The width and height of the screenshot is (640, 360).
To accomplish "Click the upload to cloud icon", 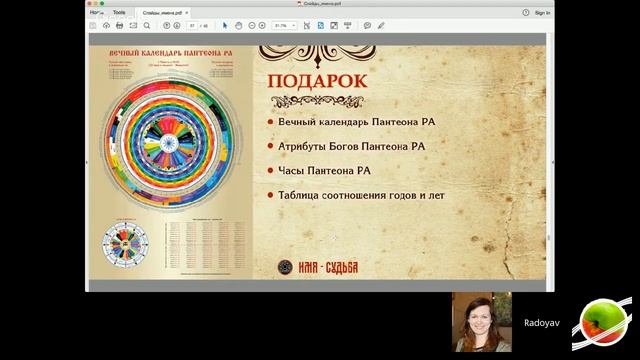I will [106, 25].
